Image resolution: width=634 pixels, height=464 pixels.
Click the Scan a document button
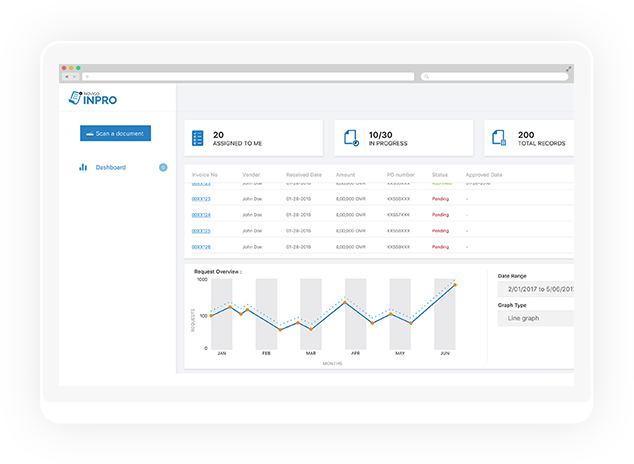coord(115,133)
